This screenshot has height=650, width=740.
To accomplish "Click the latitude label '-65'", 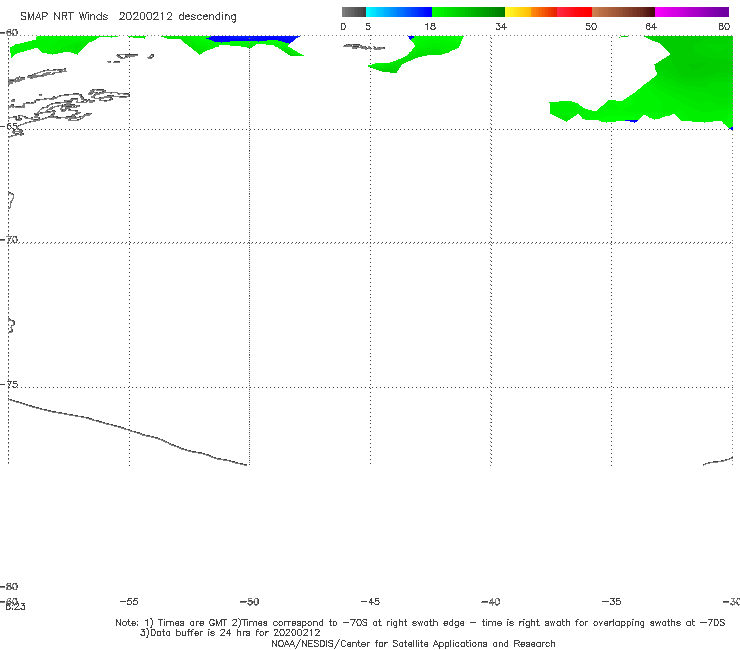I will click(9, 126).
